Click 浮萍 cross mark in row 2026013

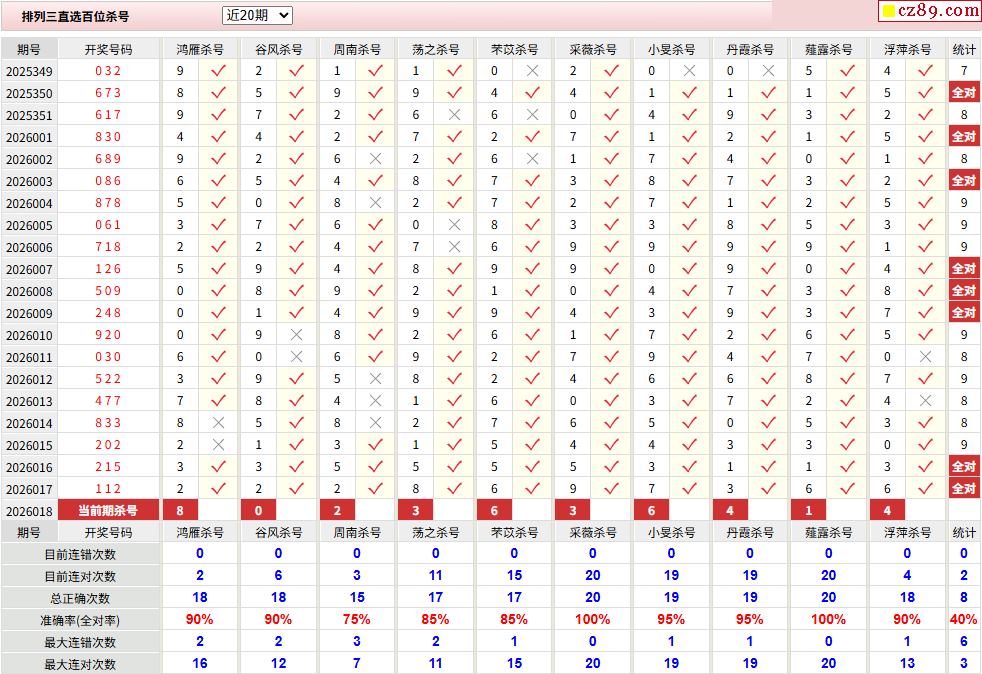[926, 401]
